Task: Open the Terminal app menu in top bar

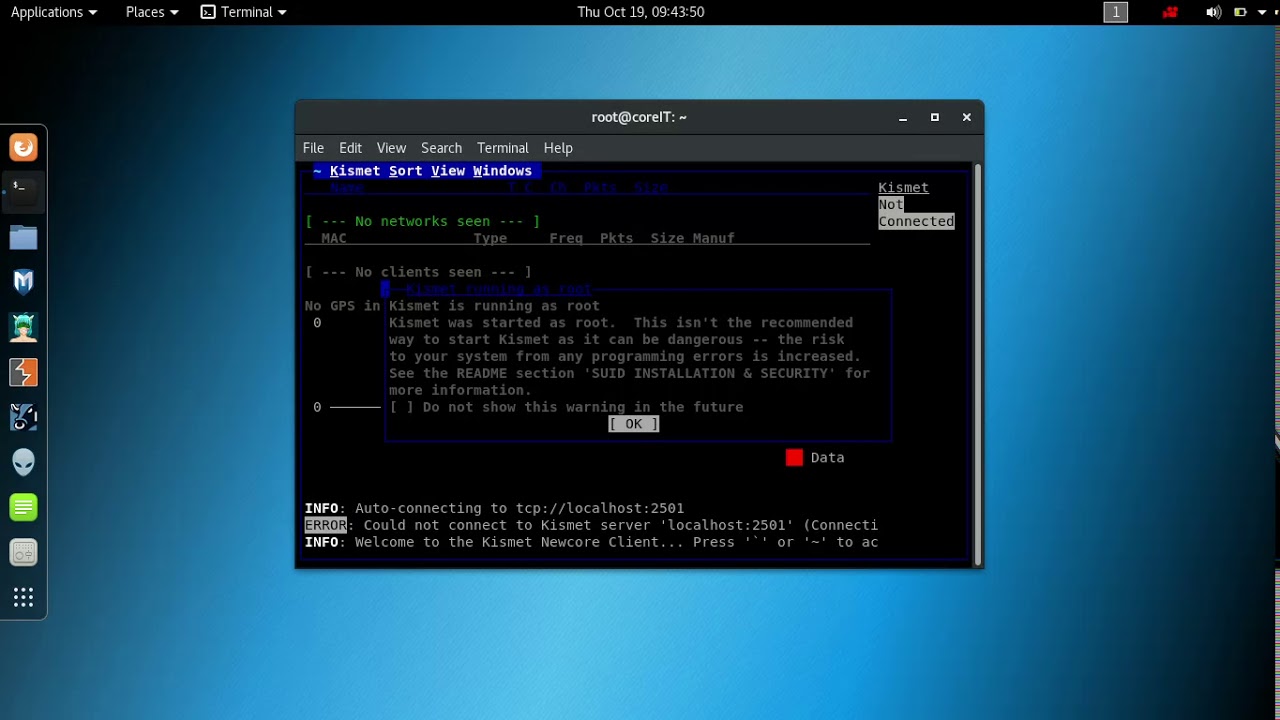Action: pyautogui.click(x=244, y=12)
